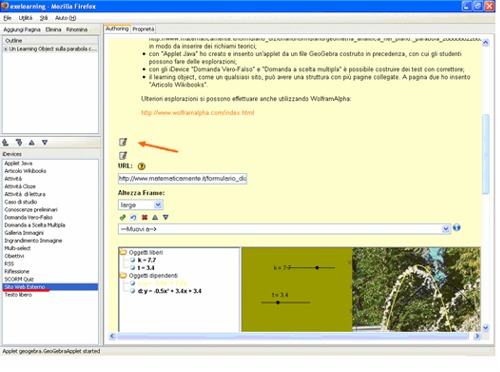
Task: Click the Rinomina button
Action: (77, 30)
